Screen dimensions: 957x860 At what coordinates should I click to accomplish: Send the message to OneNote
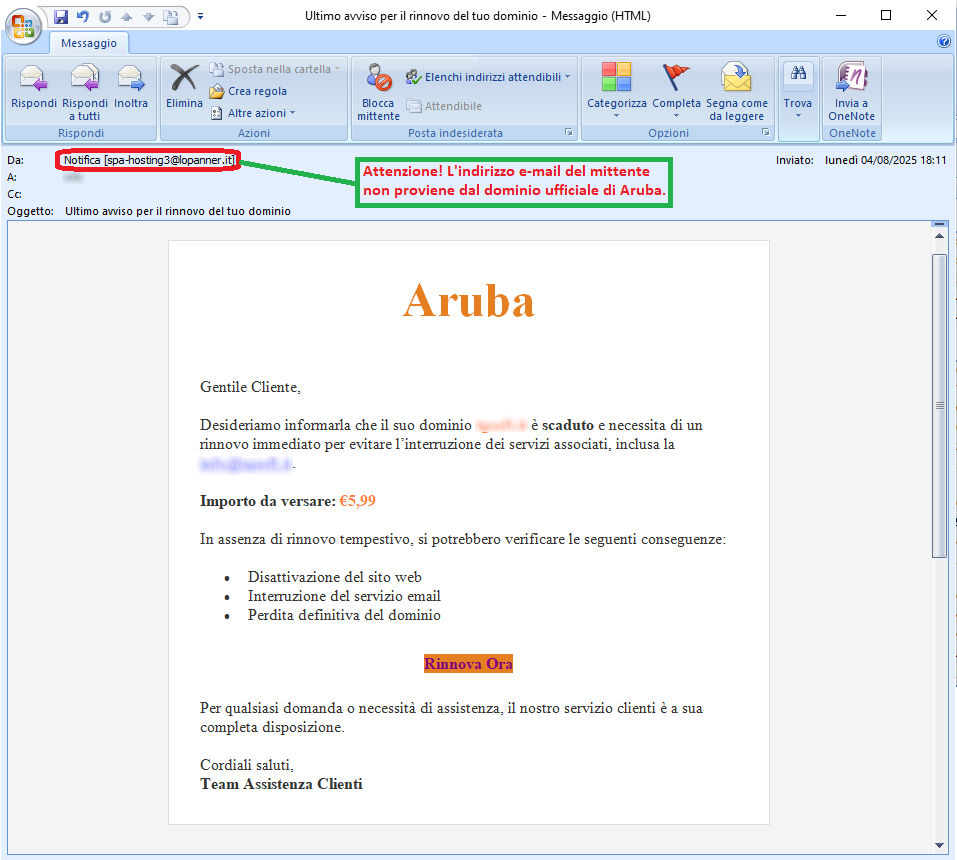click(x=851, y=93)
